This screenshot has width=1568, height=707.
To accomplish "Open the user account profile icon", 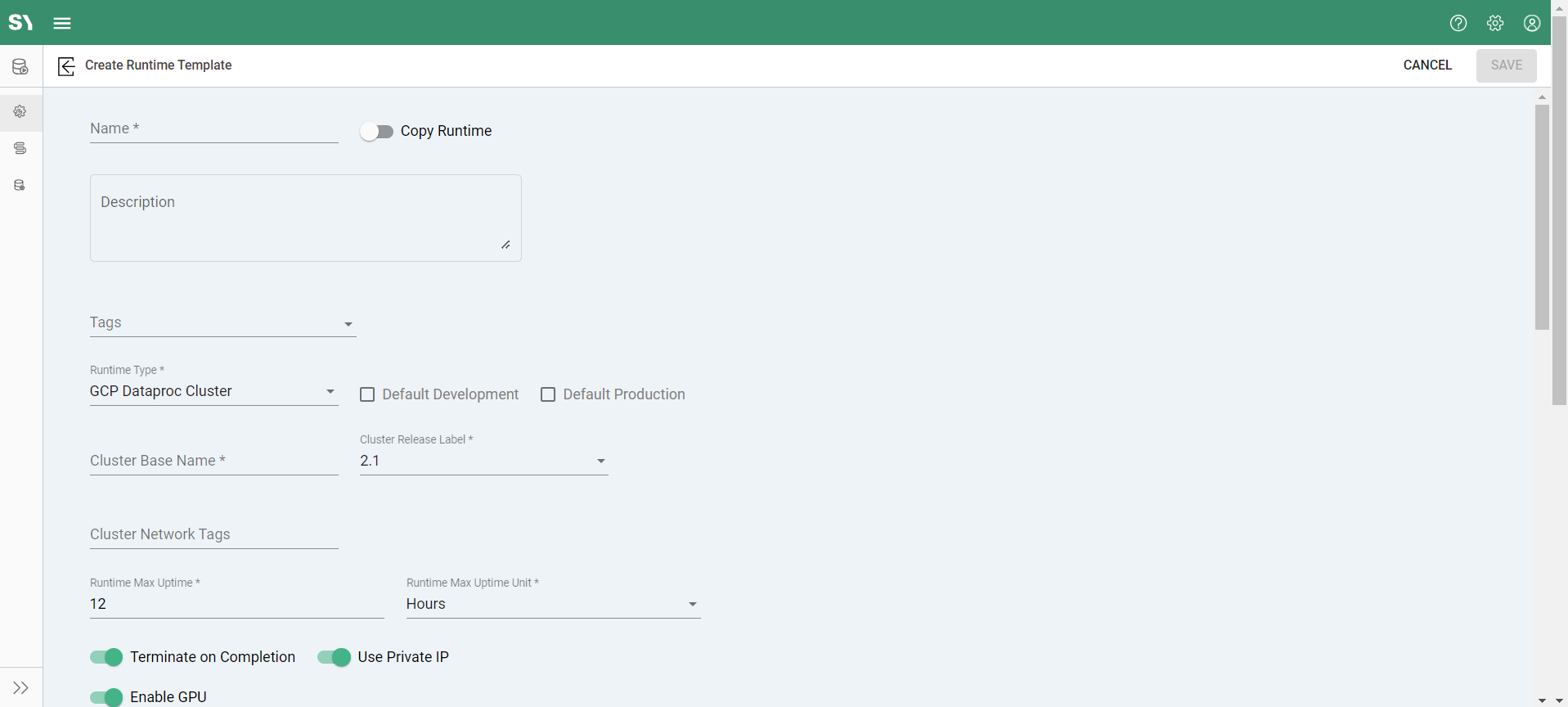I will 1531,23.
